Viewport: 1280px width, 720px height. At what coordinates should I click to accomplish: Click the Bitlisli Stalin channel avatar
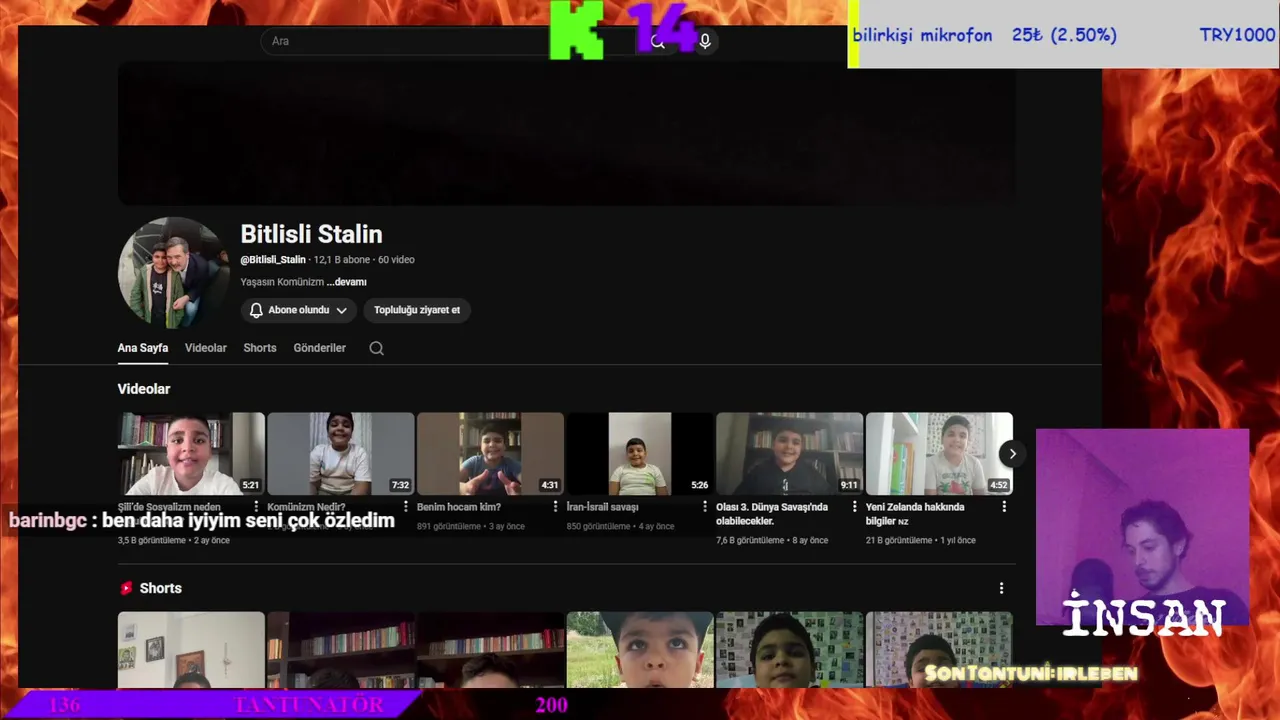174,273
